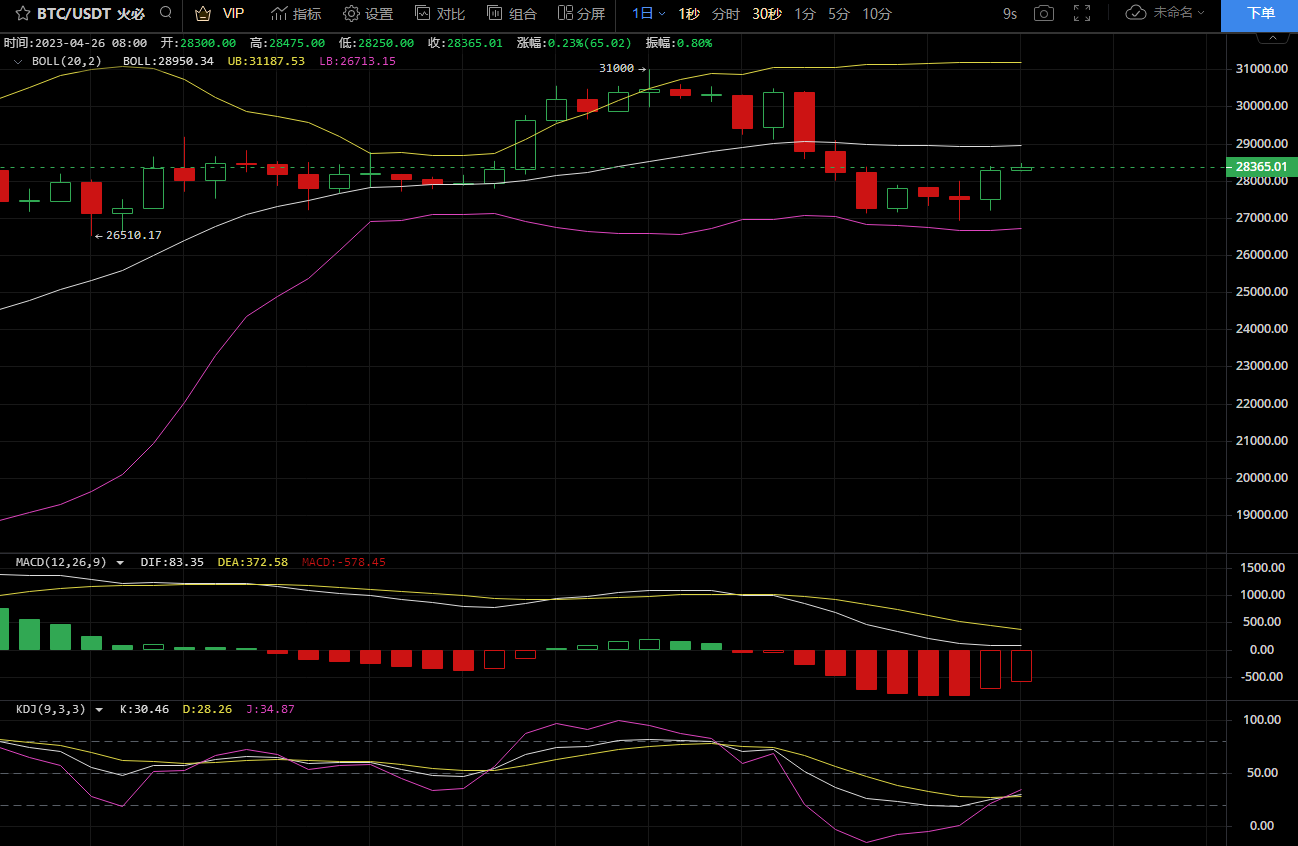Expand the 1日 timeframe dropdown
The height and width of the screenshot is (846, 1298).
648,14
